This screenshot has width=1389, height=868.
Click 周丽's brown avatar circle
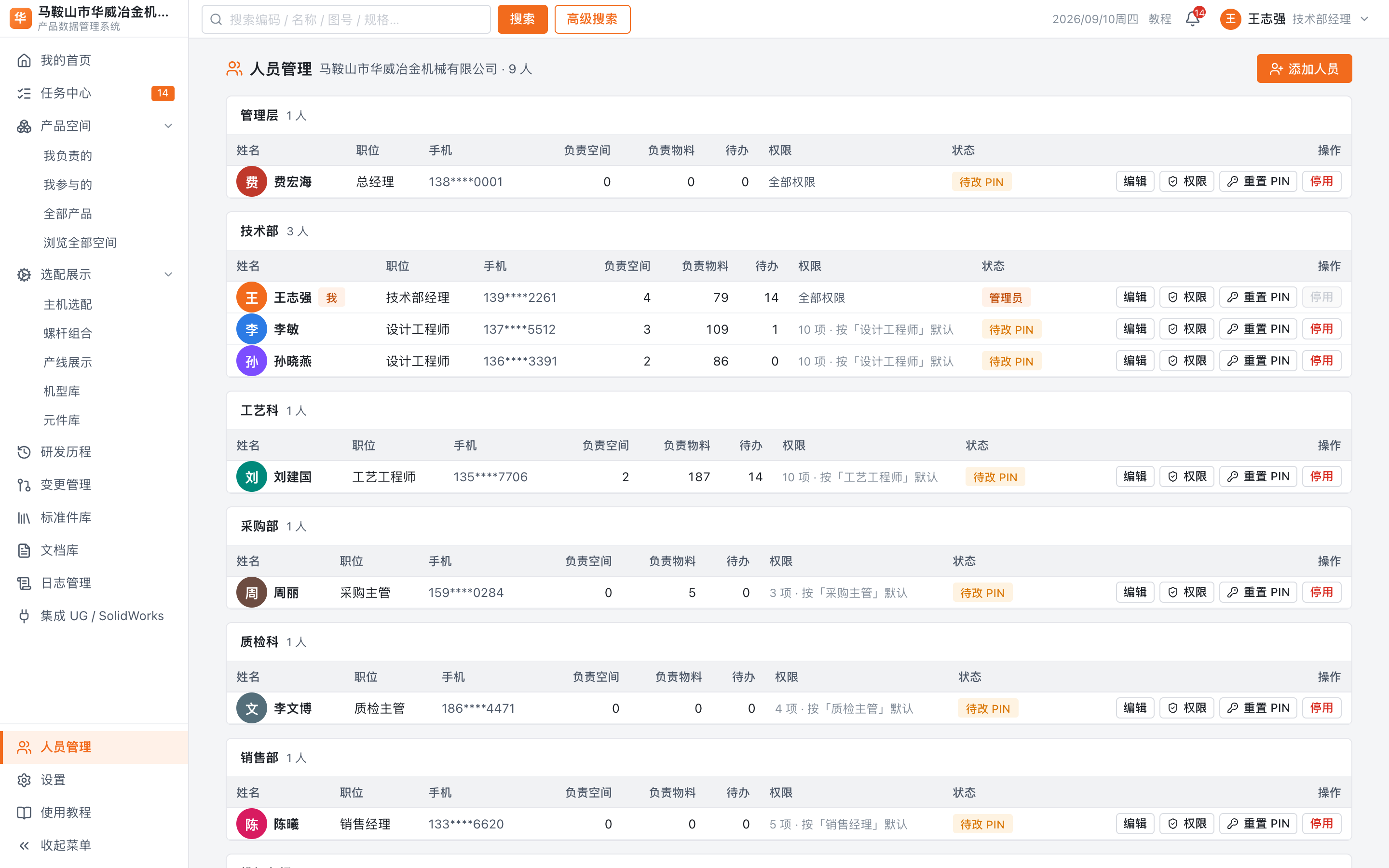tap(251, 593)
